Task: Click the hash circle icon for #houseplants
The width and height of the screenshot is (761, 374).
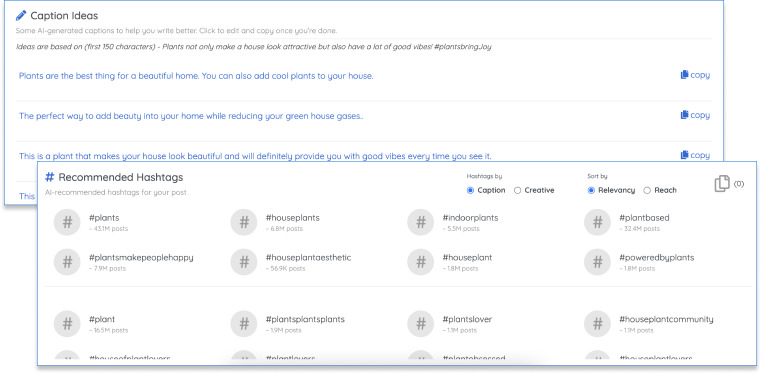Action: coord(244,222)
